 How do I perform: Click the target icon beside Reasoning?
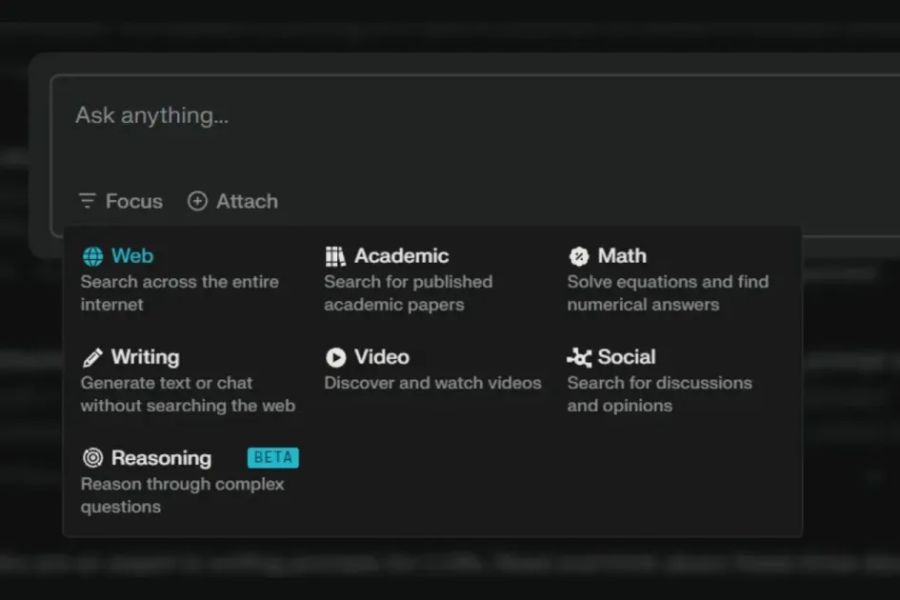point(92,458)
